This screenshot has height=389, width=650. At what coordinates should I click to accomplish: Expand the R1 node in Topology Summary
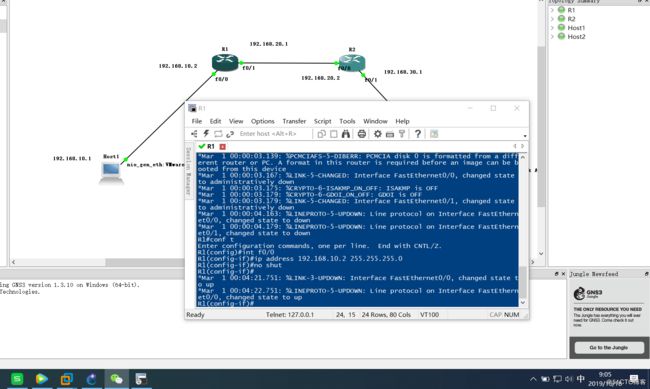pos(552,10)
